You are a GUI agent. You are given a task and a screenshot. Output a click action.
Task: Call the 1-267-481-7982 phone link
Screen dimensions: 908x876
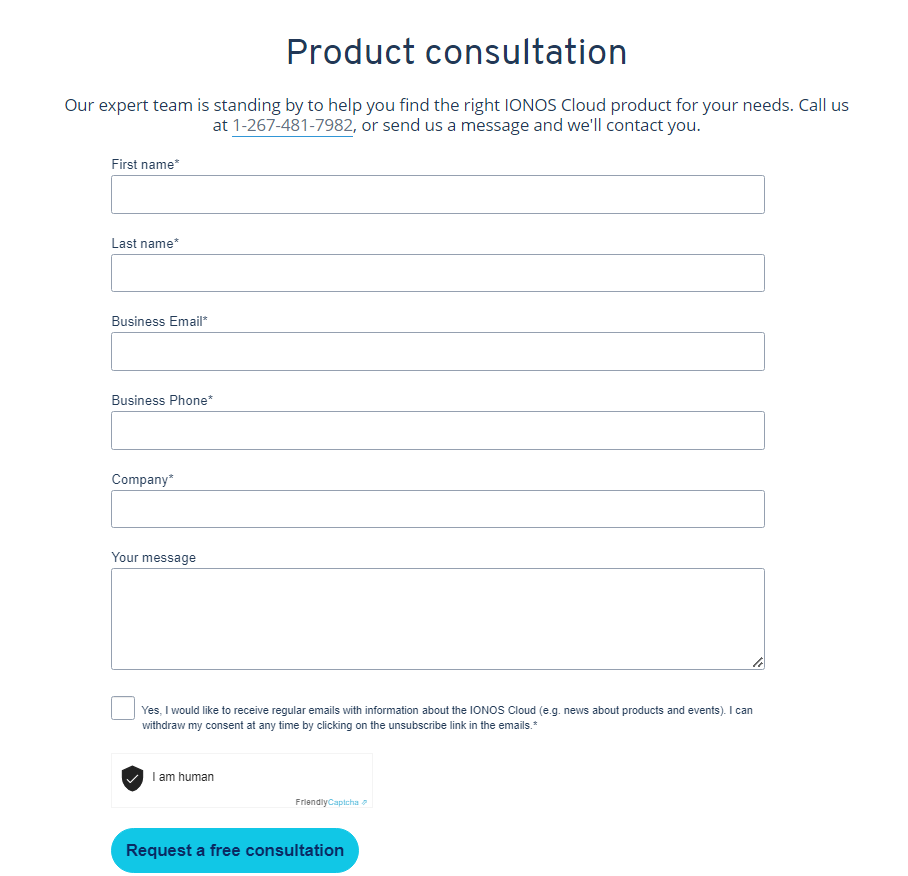tap(291, 125)
